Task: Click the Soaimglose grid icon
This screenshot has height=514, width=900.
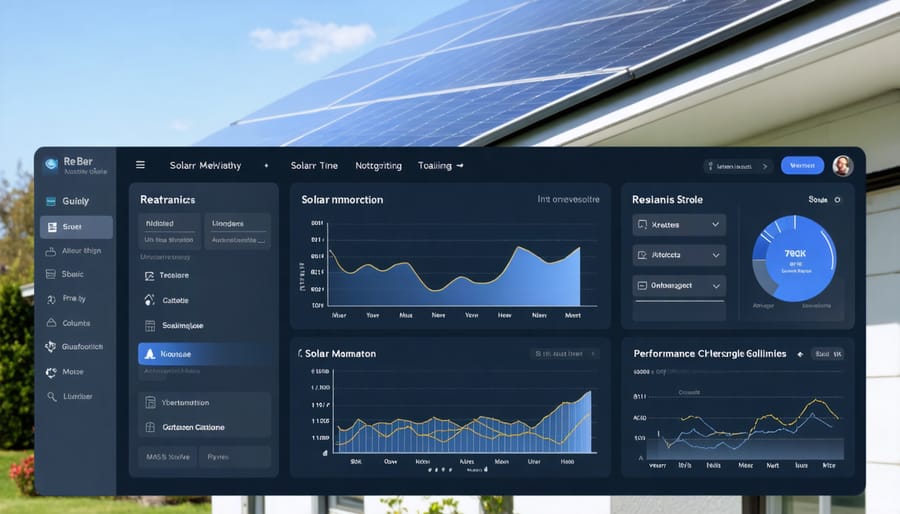Action: (150, 326)
